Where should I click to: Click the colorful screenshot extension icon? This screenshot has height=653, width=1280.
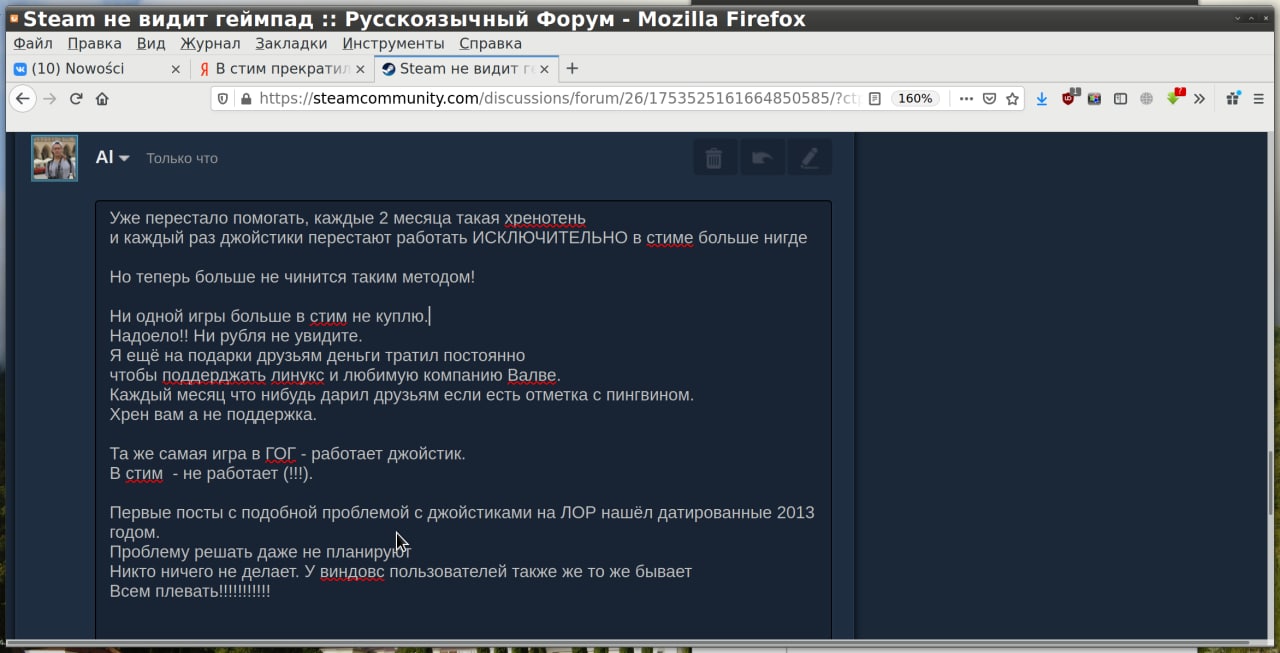(1094, 99)
